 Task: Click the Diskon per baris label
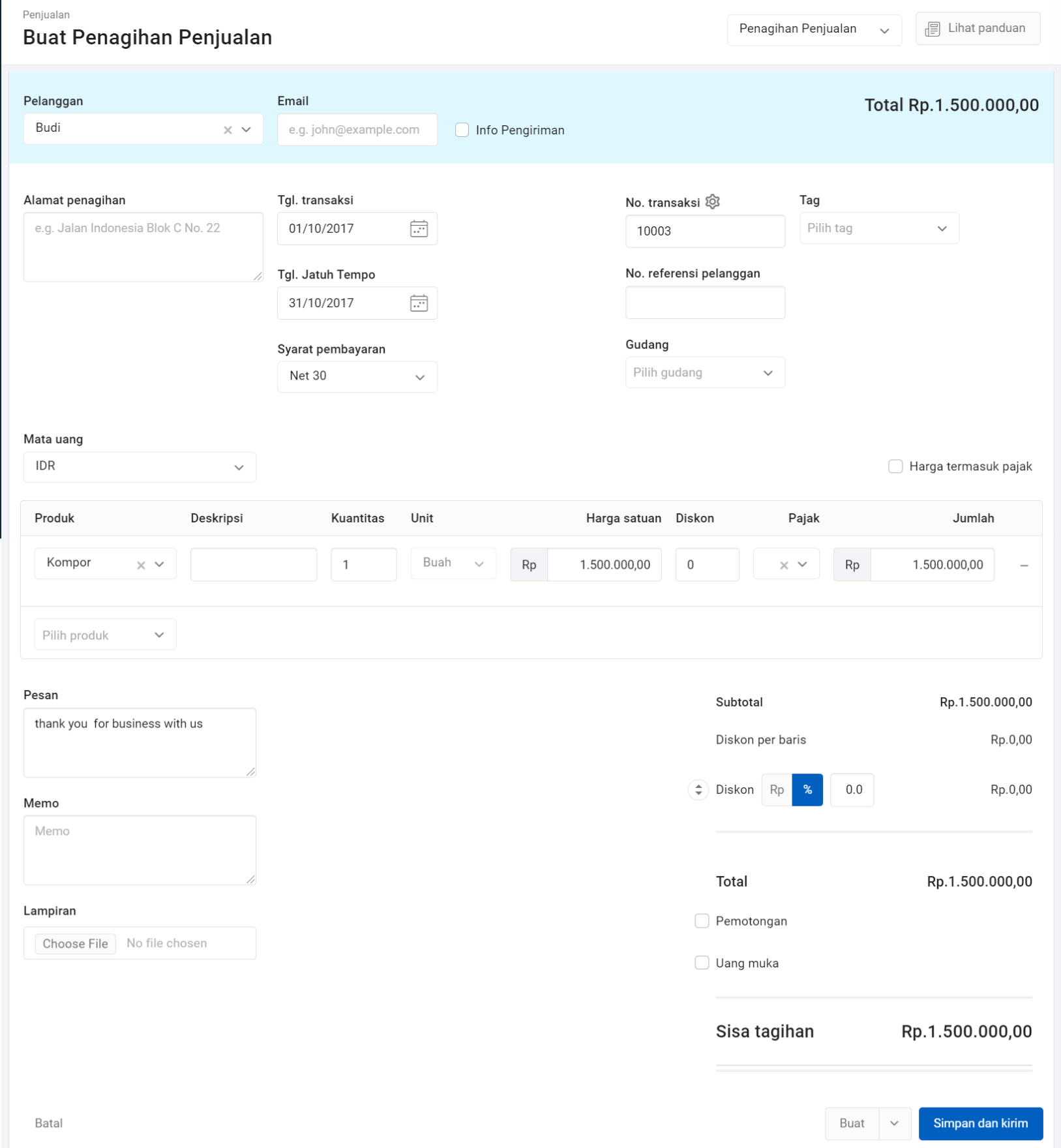pyautogui.click(x=761, y=740)
